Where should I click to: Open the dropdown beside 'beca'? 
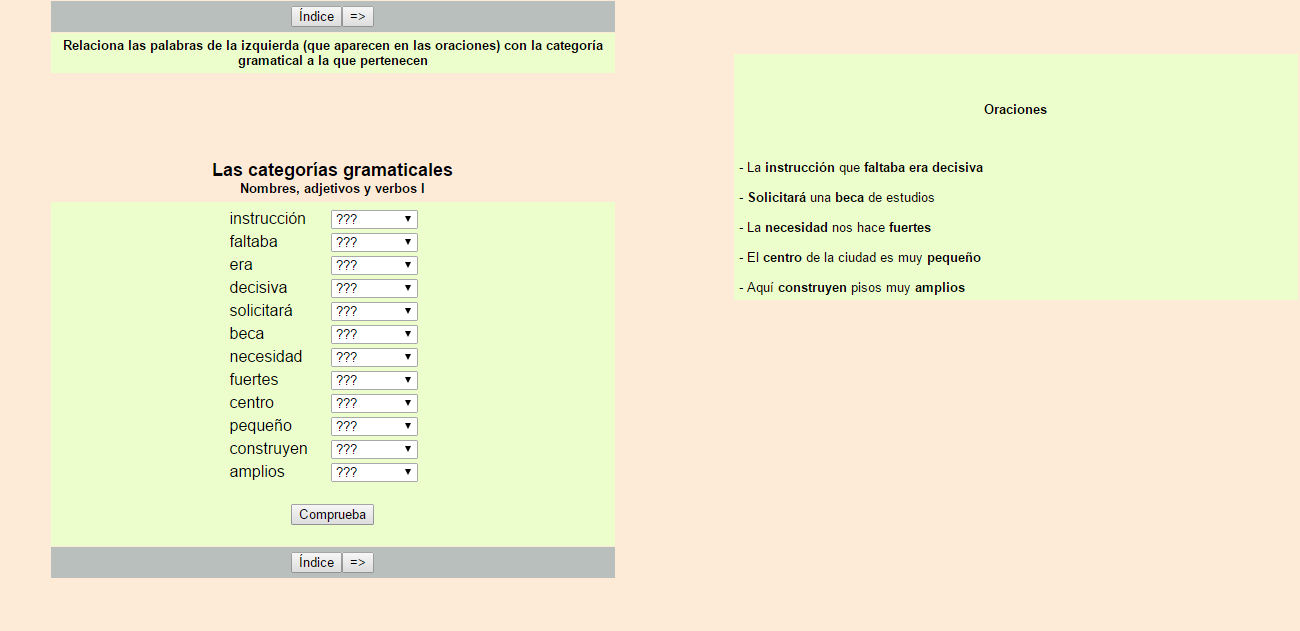coord(374,334)
